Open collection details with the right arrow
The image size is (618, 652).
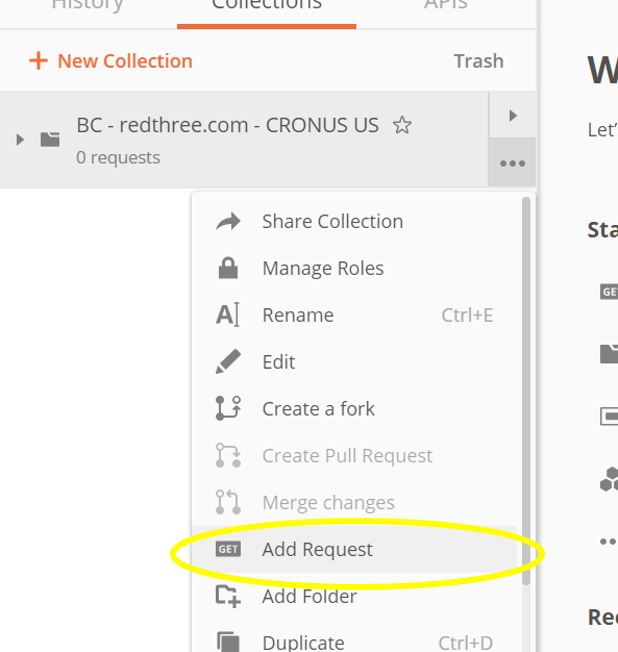[x=512, y=116]
